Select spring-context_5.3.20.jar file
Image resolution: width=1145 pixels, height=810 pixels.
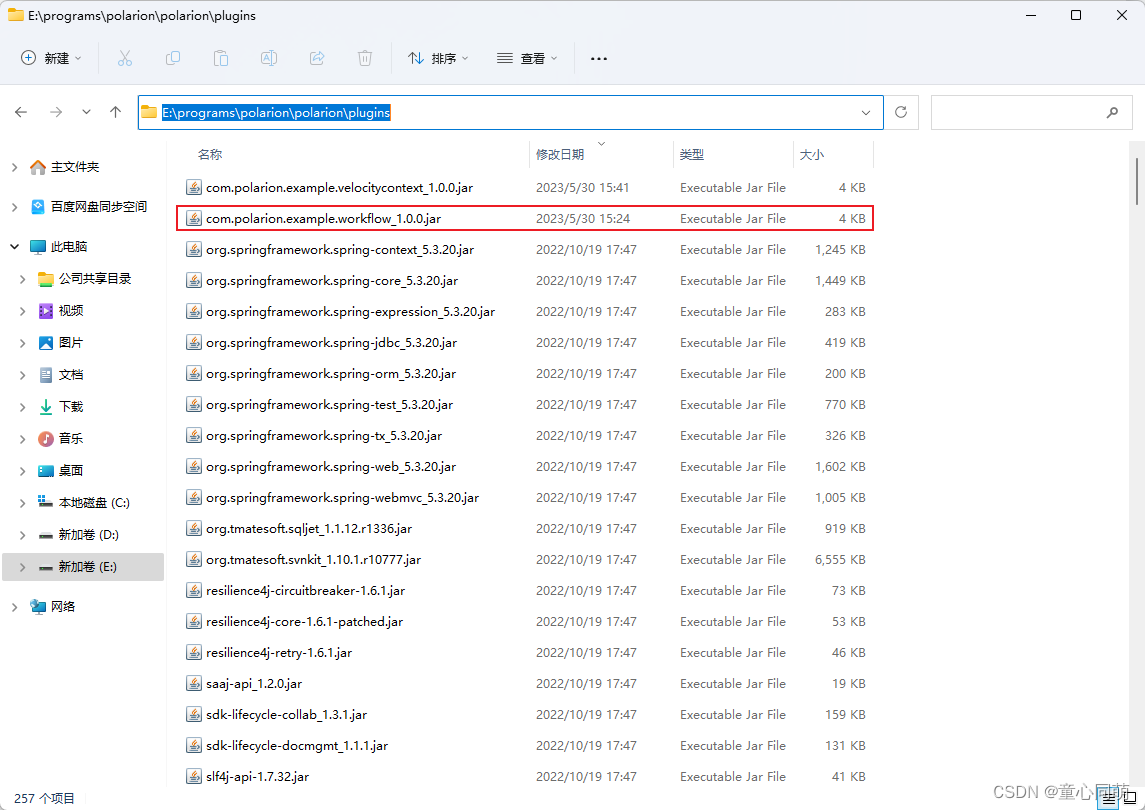[340, 250]
